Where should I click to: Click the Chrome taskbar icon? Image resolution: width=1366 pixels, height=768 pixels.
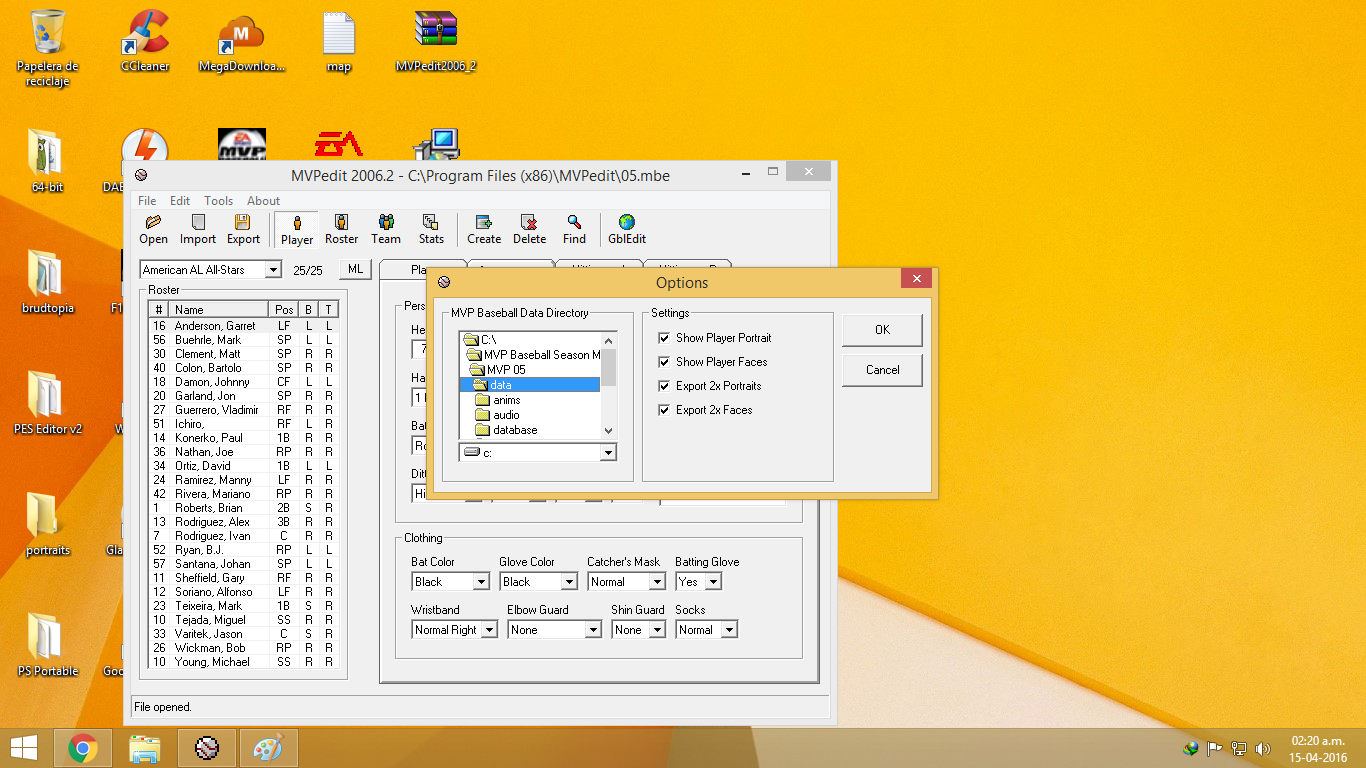click(x=83, y=747)
